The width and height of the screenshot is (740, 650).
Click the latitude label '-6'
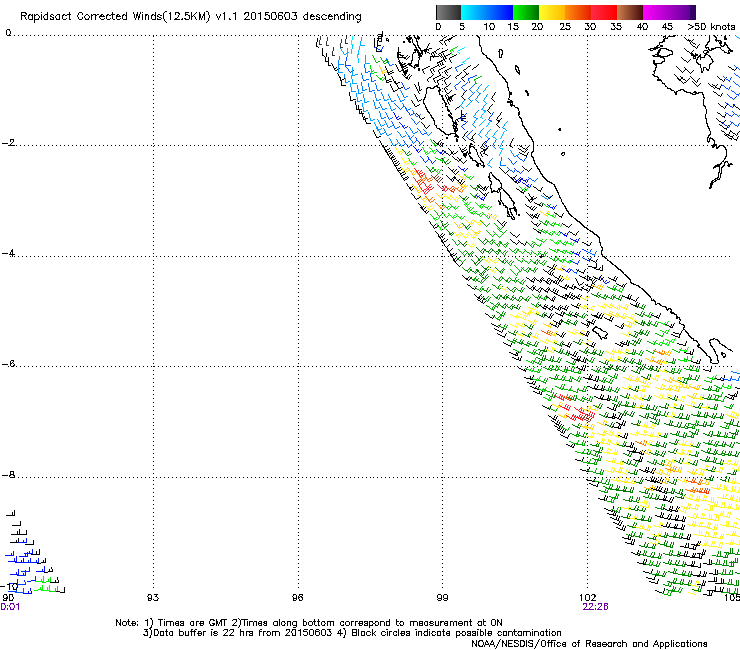click(8, 364)
